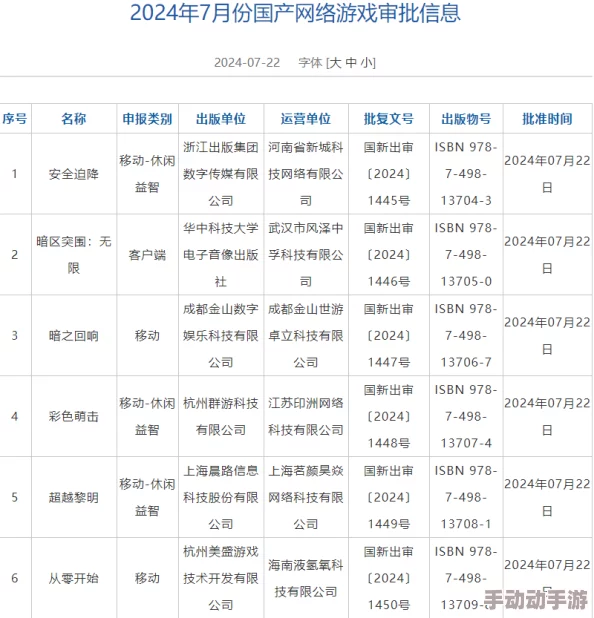Click serial number 3 in 暗之回响 row

coord(15,335)
